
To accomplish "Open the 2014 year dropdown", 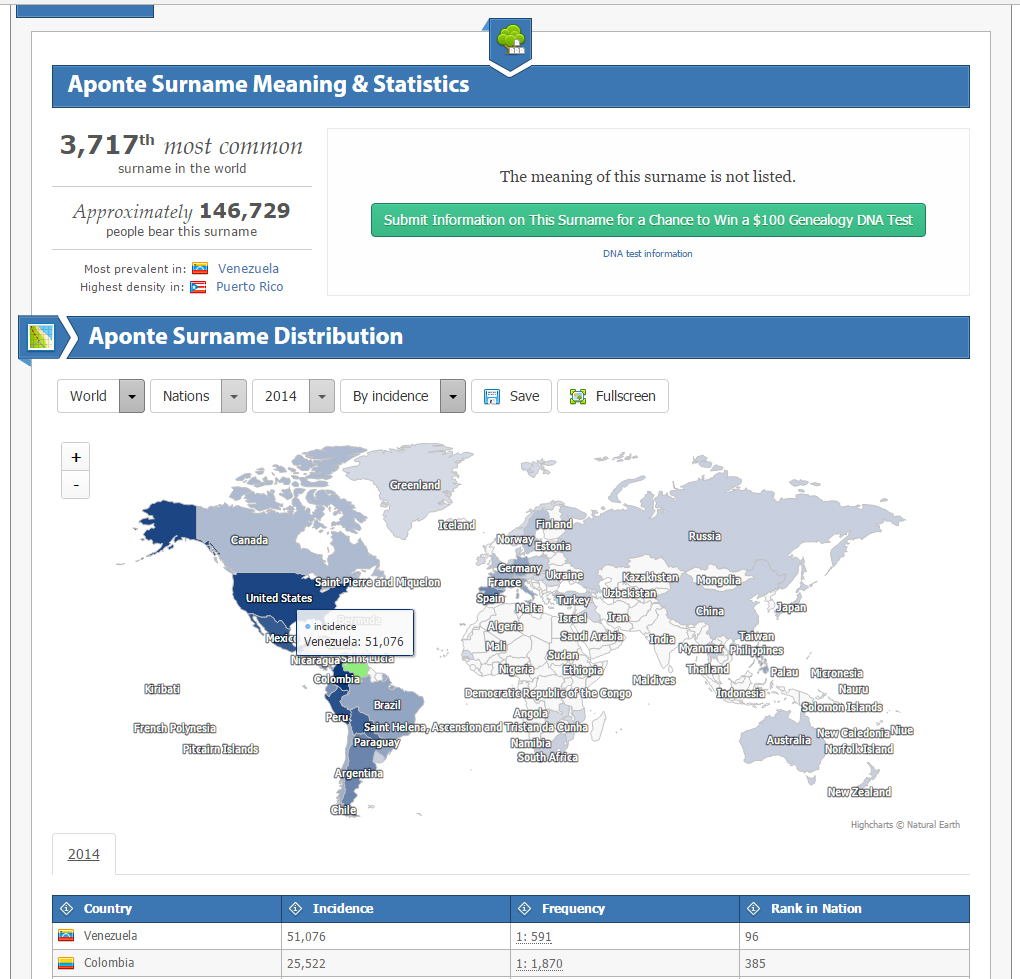I will coord(321,396).
